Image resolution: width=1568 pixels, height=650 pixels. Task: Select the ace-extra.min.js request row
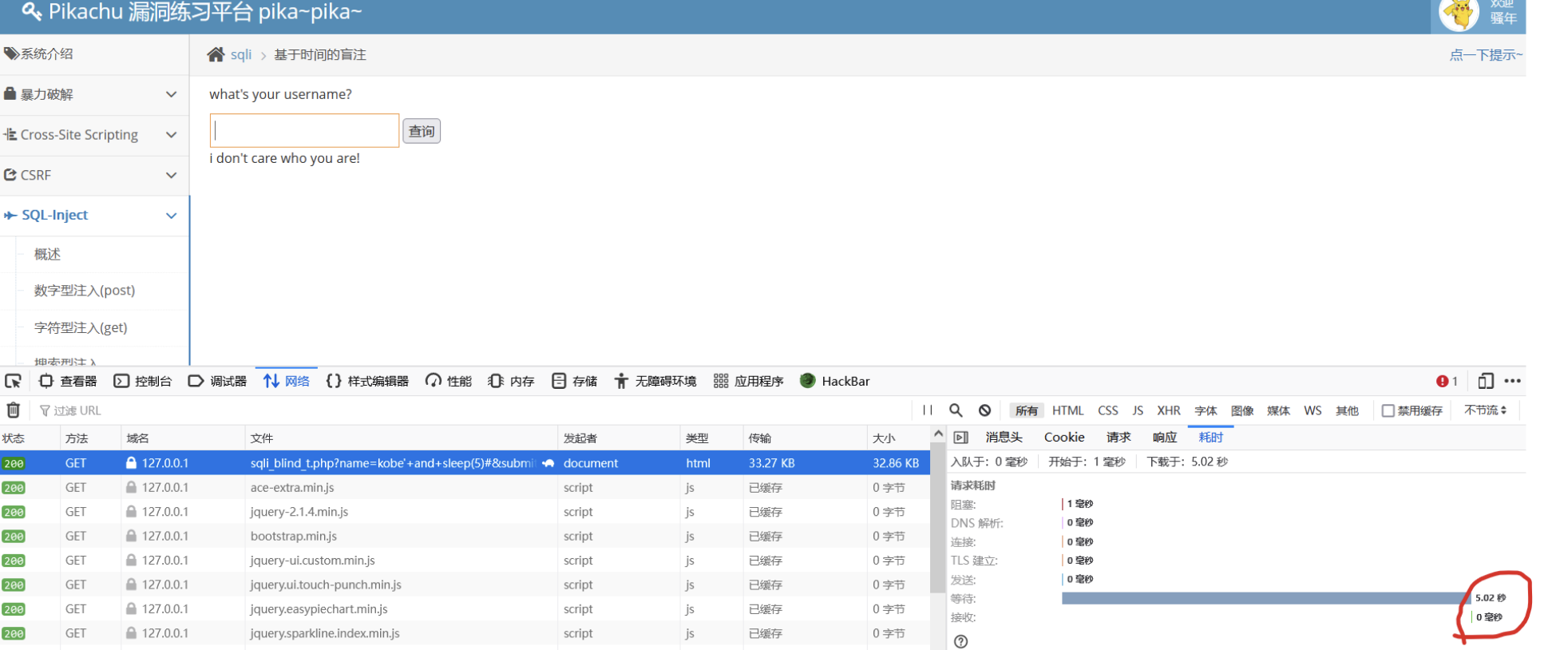click(x=465, y=488)
